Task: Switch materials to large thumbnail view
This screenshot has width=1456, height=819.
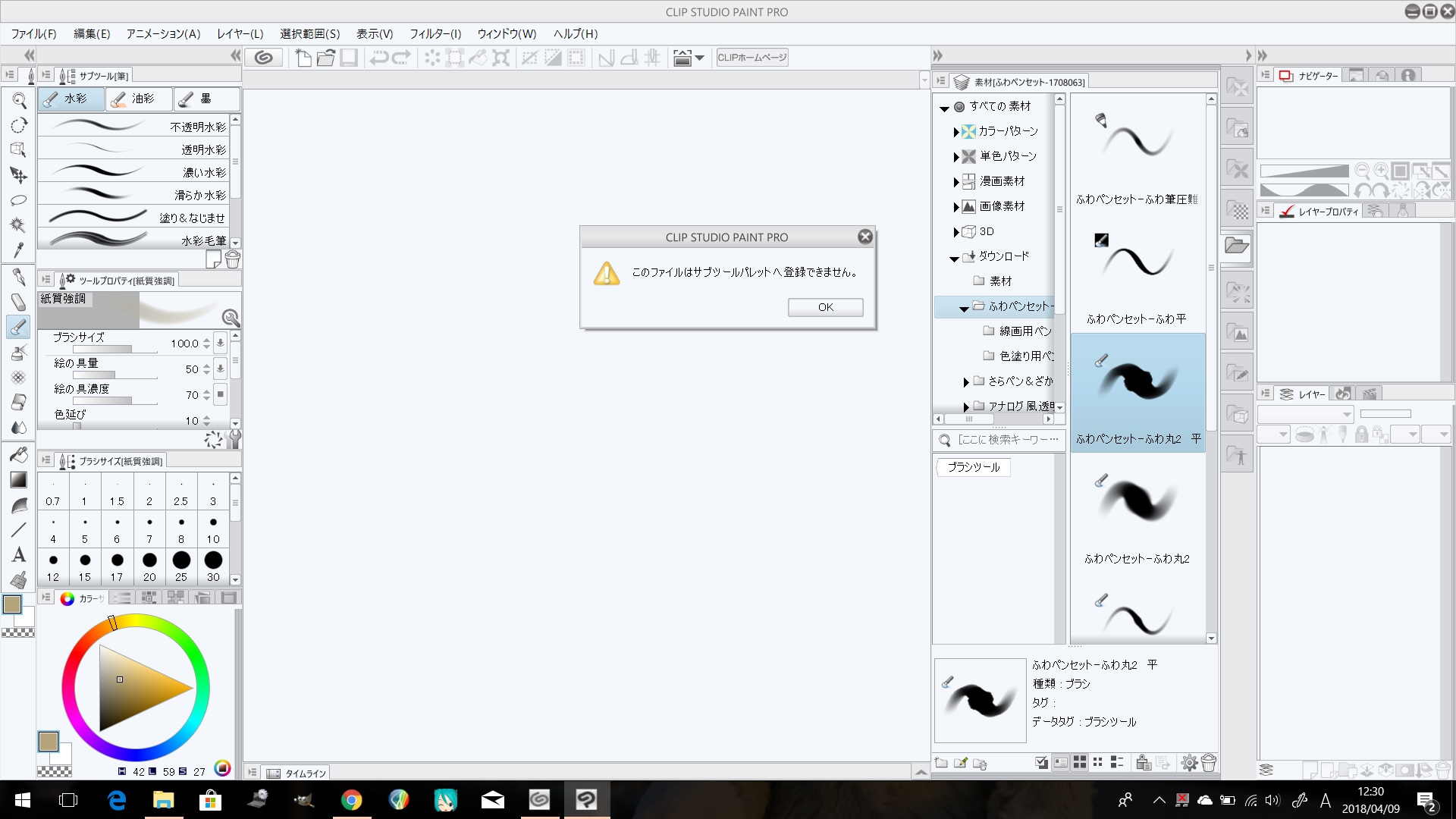Action: pos(1079,763)
